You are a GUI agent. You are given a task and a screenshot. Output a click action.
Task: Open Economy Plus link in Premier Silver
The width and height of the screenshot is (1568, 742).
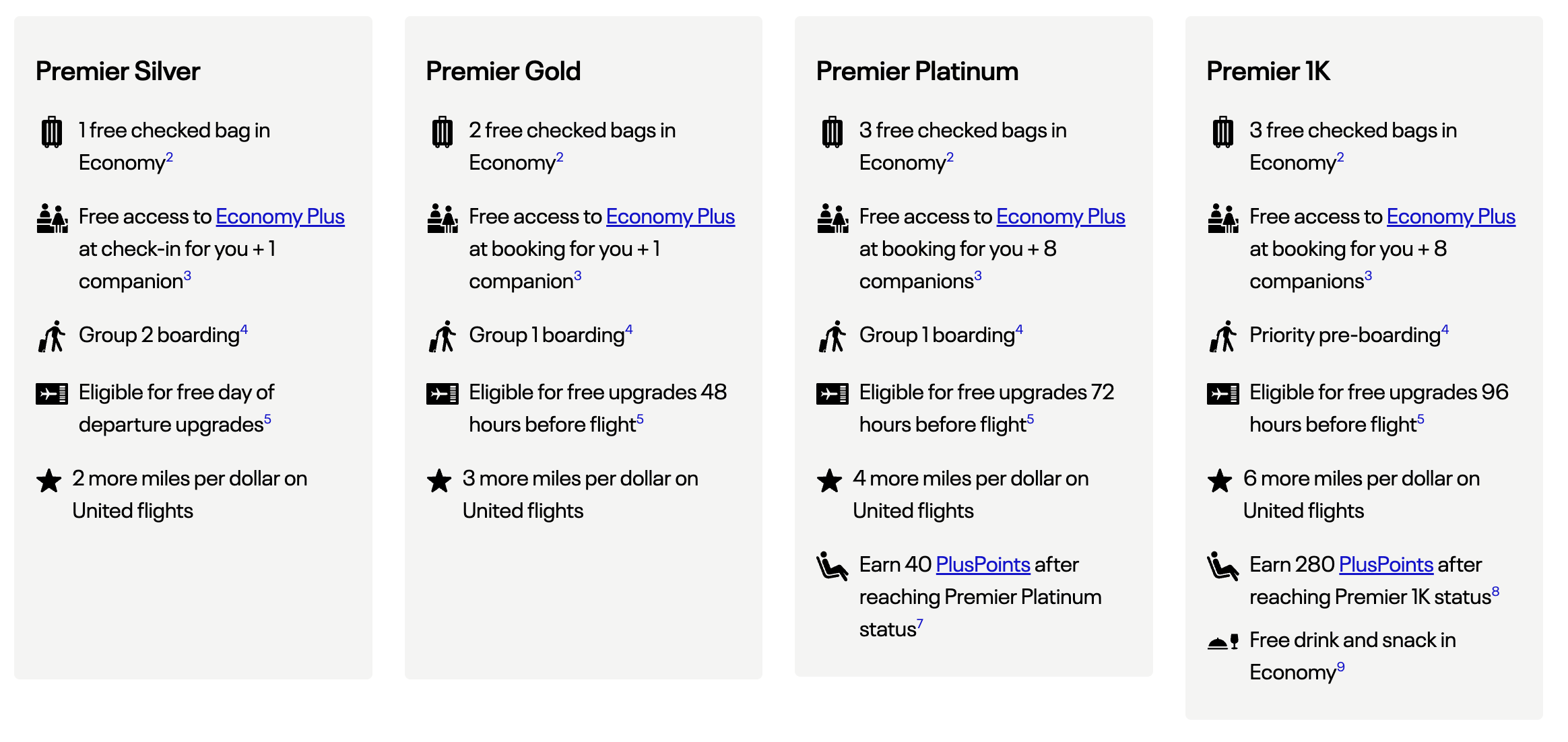(280, 217)
